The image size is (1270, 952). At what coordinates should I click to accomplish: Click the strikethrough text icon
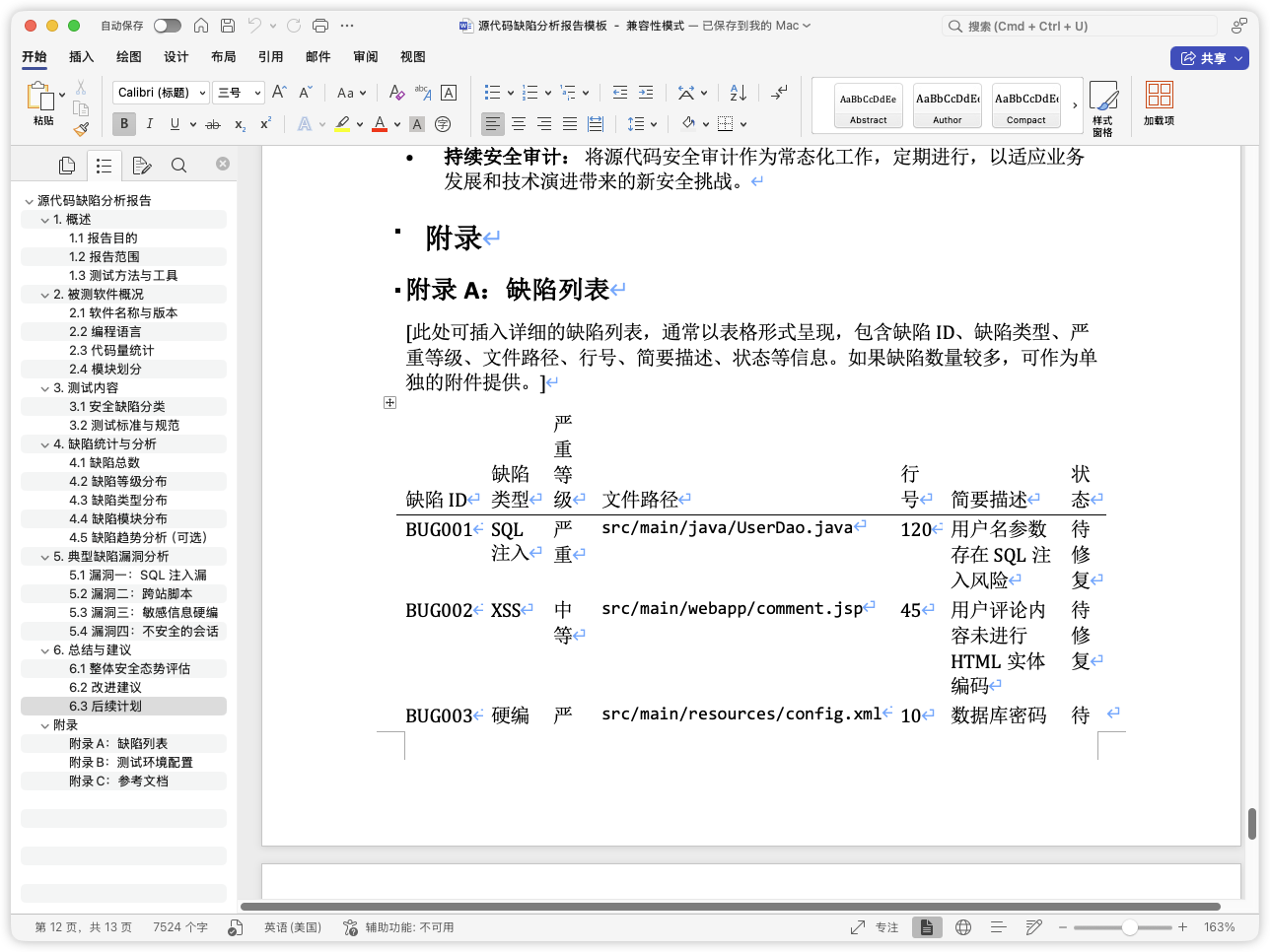pos(212,124)
